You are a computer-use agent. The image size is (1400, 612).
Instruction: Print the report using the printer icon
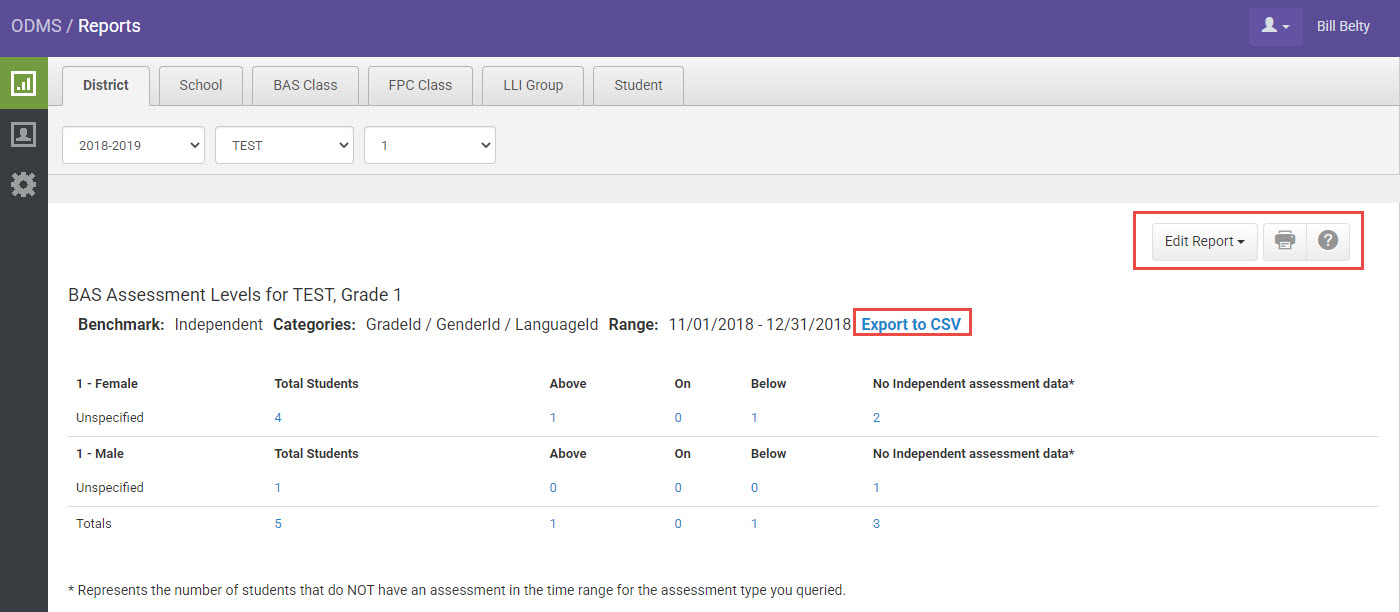[1284, 240]
